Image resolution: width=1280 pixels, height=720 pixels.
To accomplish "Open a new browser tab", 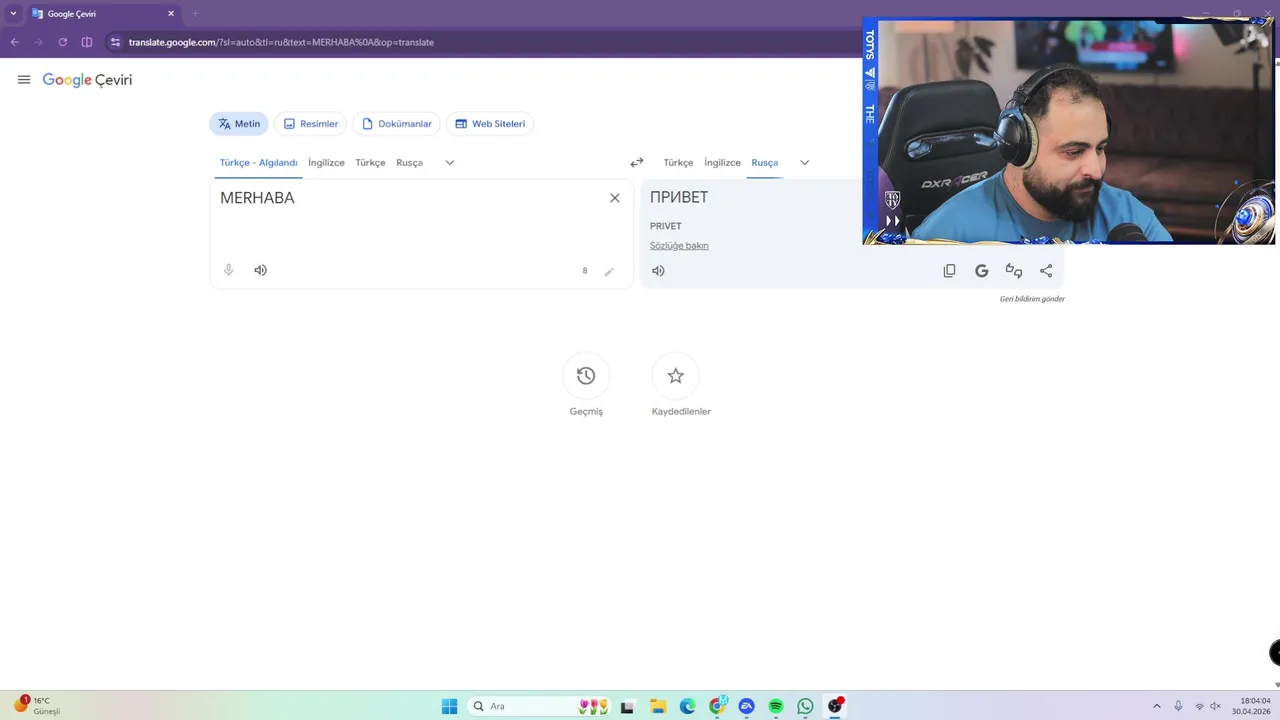I will pos(195,14).
